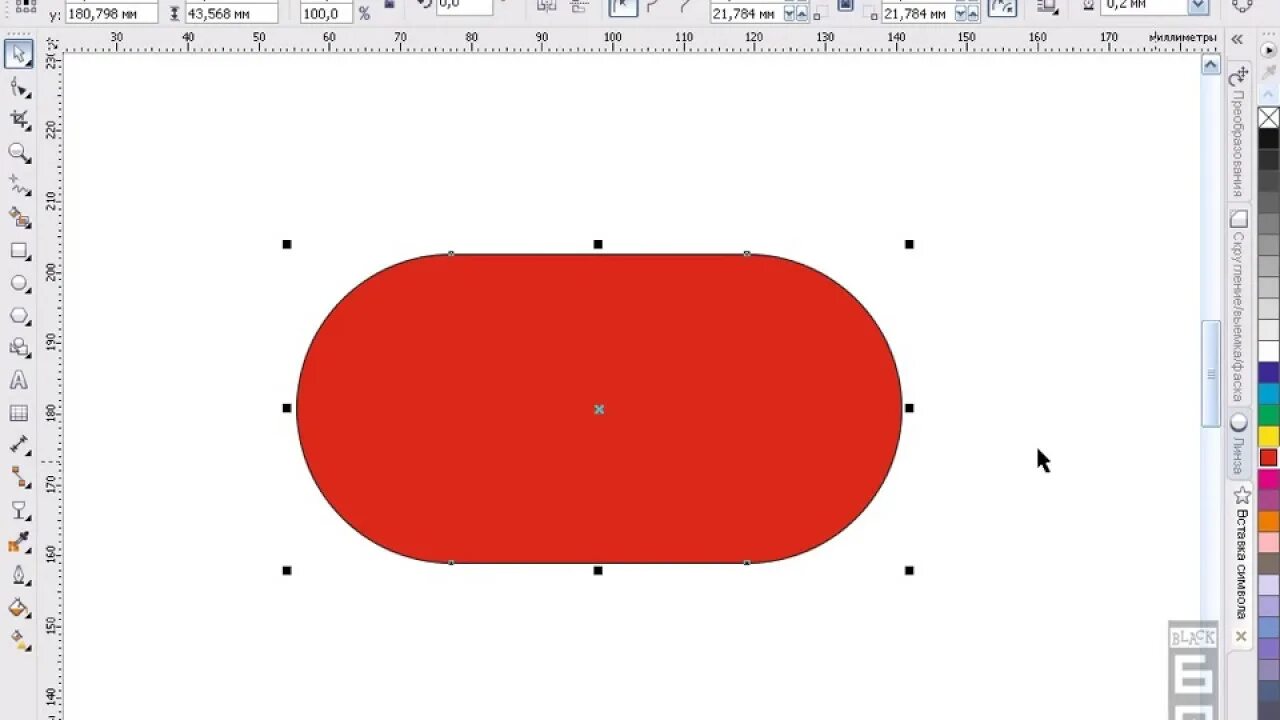Pick the green swatch in palette

pyautogui.click(x=1268, y=414)
